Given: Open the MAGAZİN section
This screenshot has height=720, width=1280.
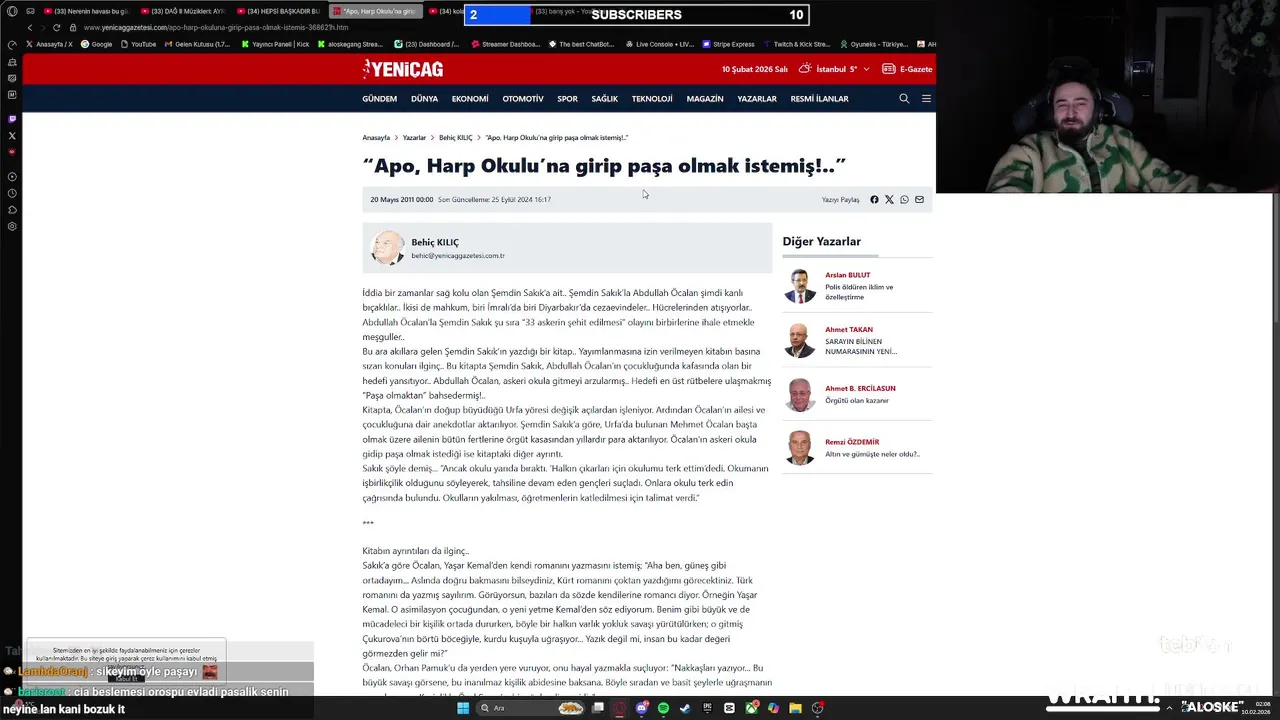Looking at the screenshot, I should (705, 99).
